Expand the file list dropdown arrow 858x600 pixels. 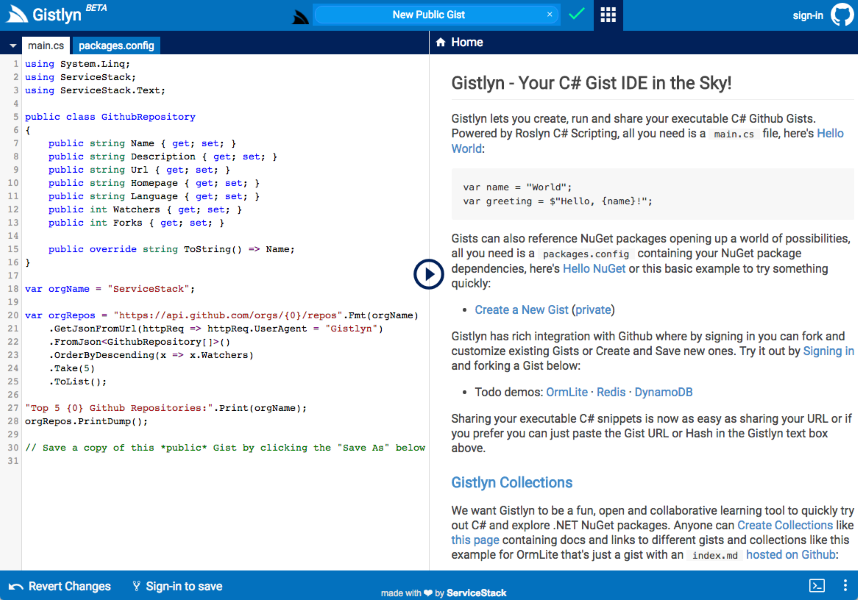11,46
